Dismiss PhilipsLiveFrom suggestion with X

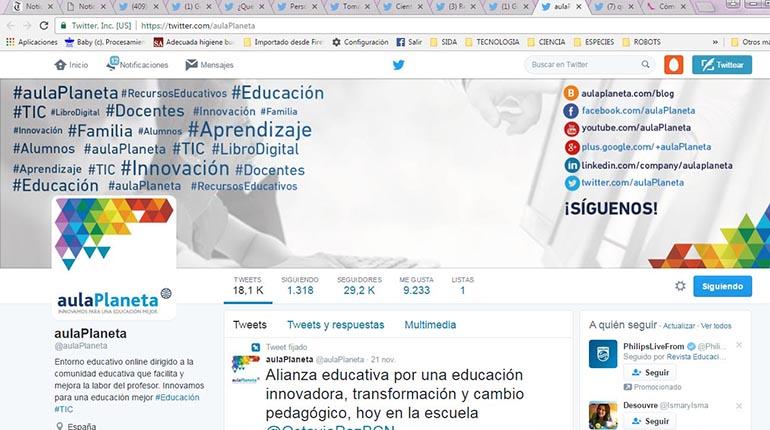click(x=739, y=345)
